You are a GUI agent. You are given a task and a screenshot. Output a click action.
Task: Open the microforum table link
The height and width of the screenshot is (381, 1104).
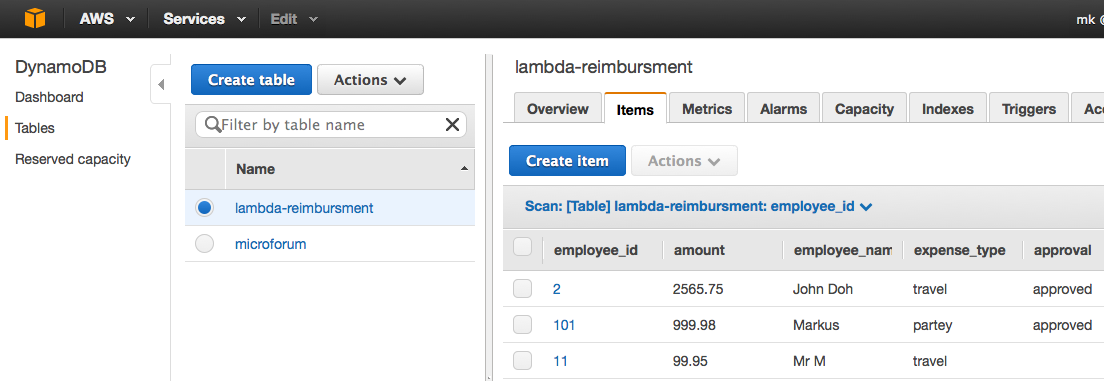coord(270,244)
